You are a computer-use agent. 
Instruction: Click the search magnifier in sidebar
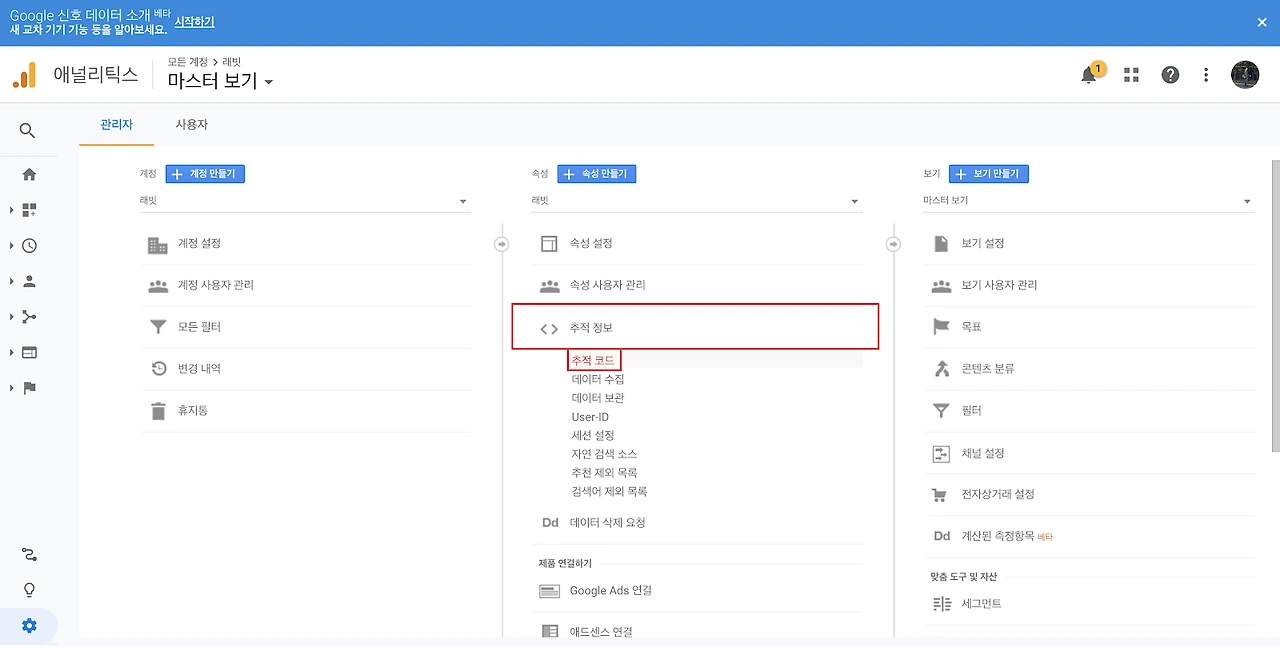point(28,131)
